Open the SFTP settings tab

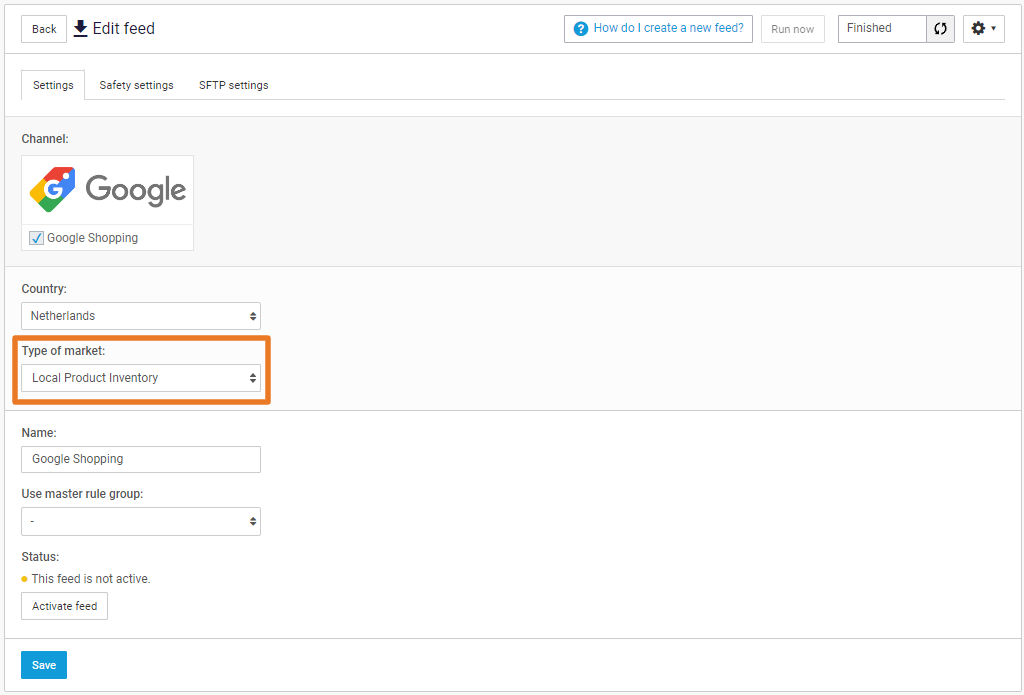[234, 85]
